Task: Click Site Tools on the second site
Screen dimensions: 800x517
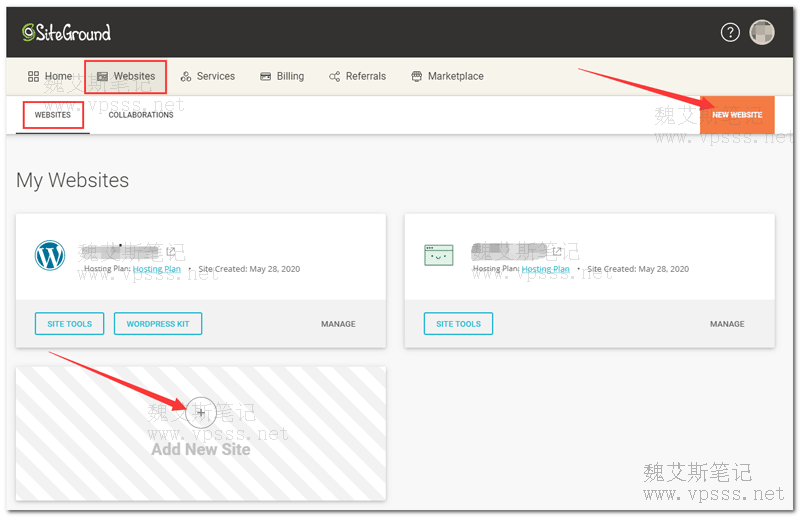Action: (458, 324)
